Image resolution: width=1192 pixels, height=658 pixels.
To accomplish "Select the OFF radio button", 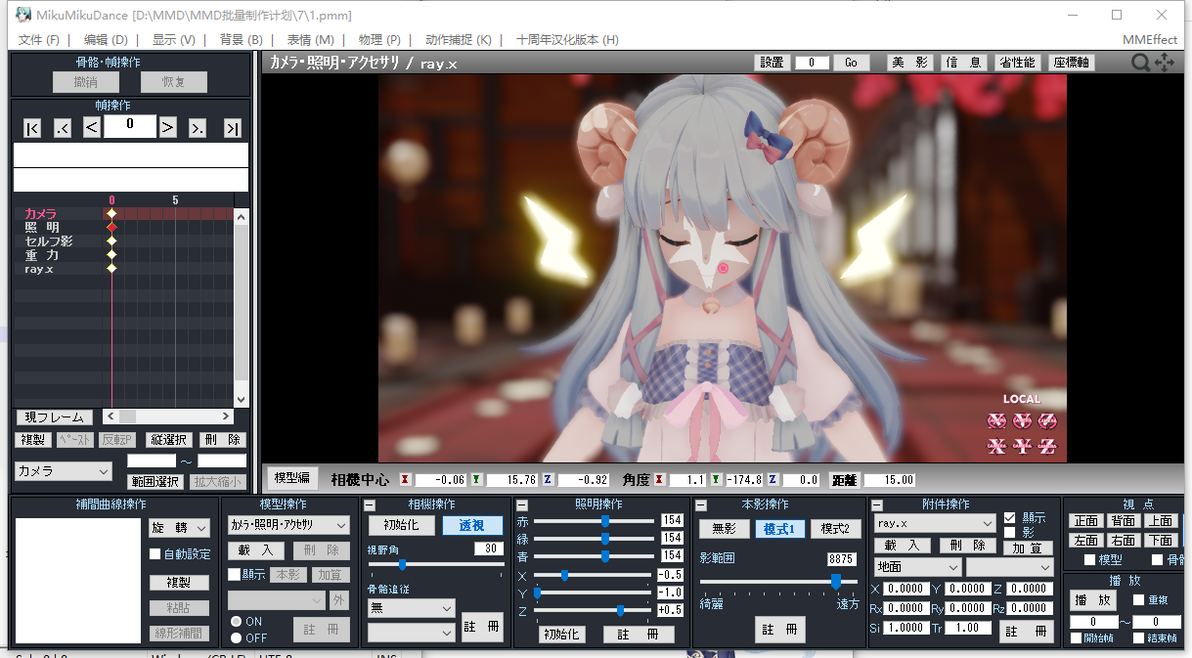I will pos(236,638).
